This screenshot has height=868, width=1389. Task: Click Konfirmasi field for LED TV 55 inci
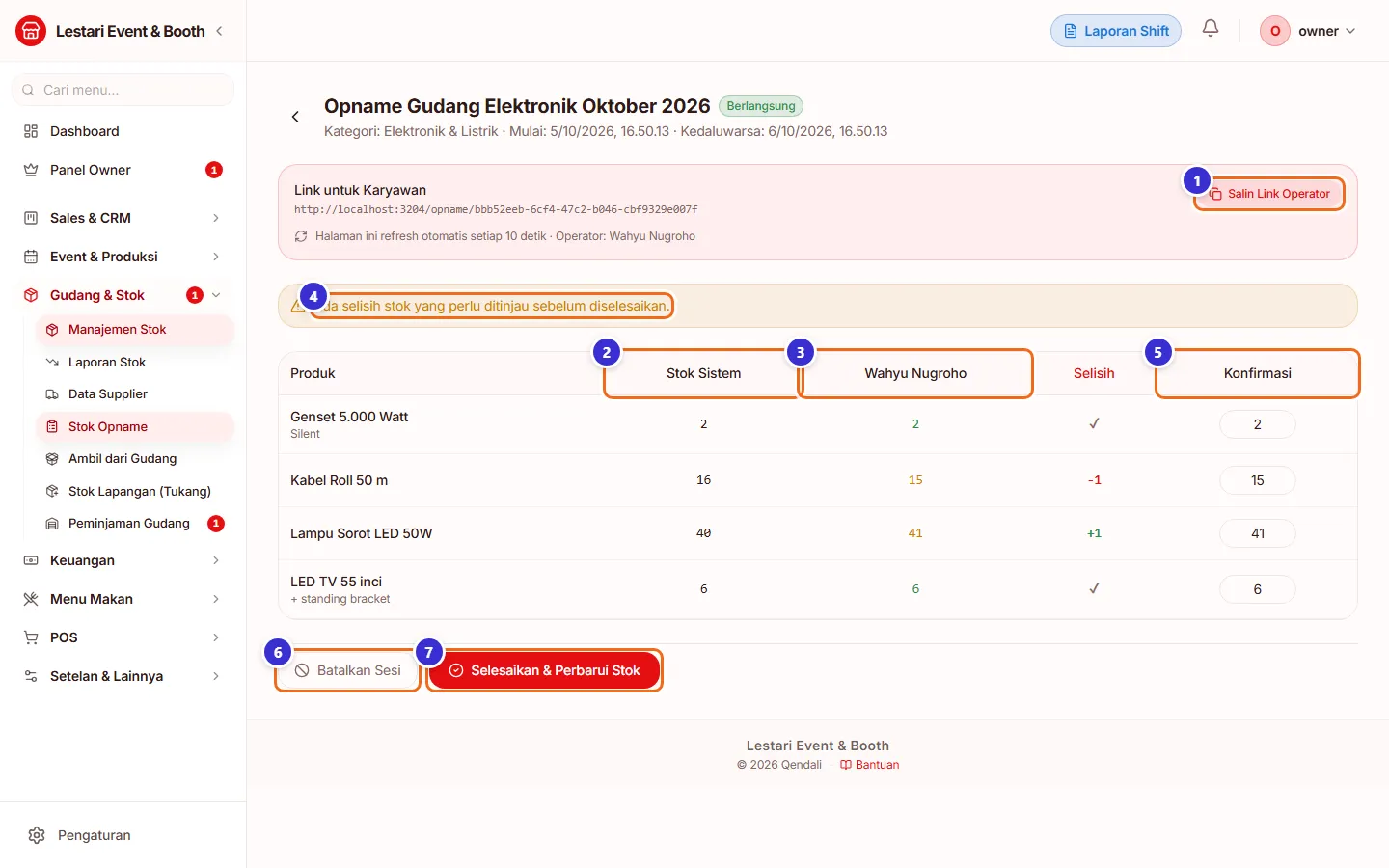pyautogui.click(x=1258, y=589)
